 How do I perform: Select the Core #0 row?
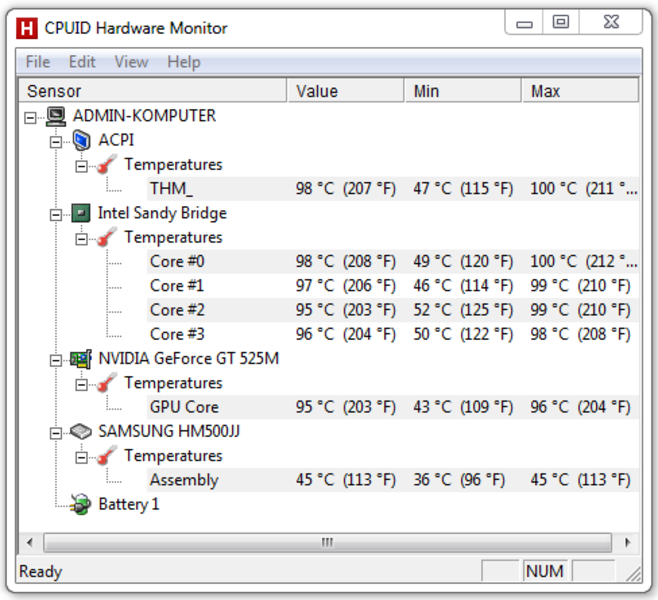pyautogui.click(x=393, y=262)
